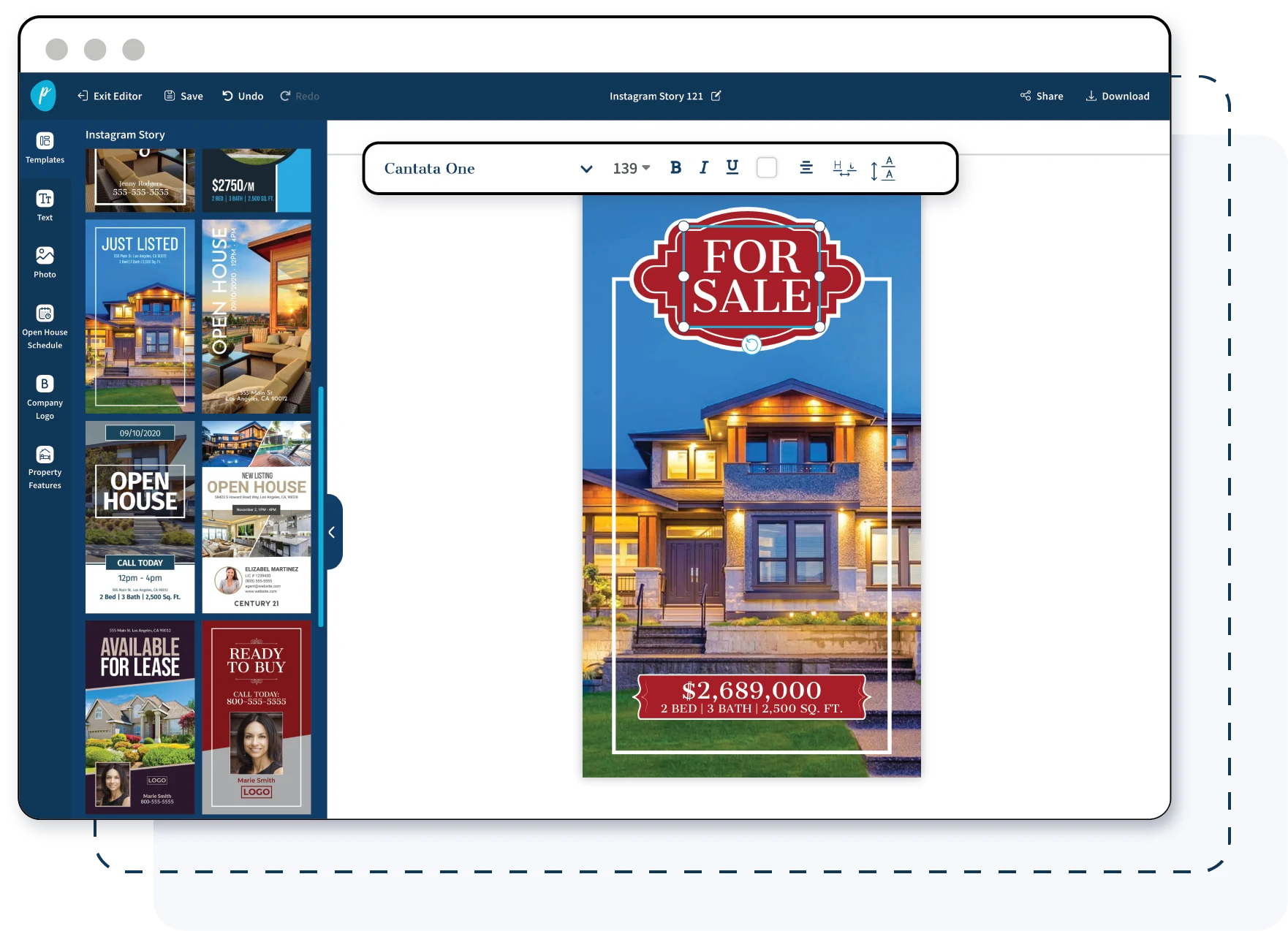The height and width of the screenshot is (931, 1288).
Task: Adjust letter spacing
Action: [844, 168]
